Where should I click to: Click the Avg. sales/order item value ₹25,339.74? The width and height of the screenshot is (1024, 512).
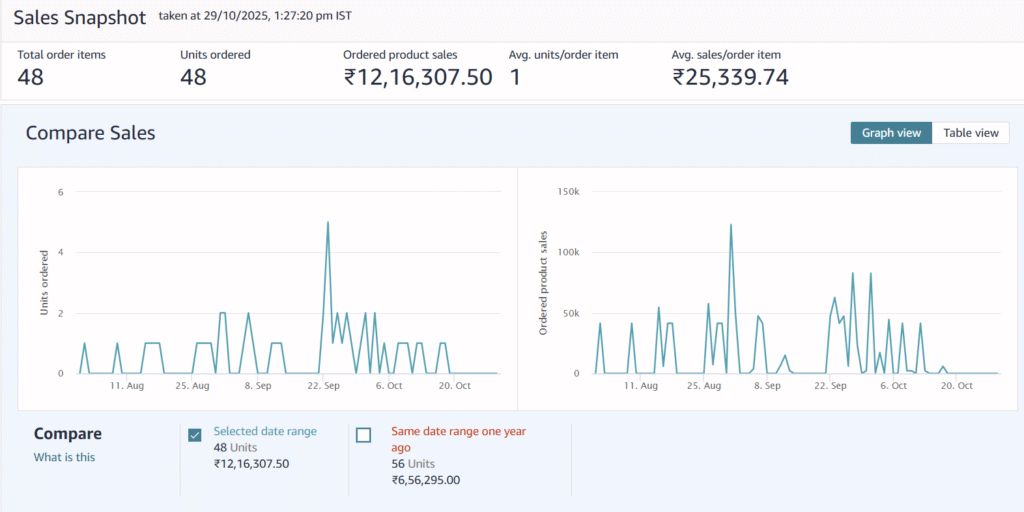[730, 77]
